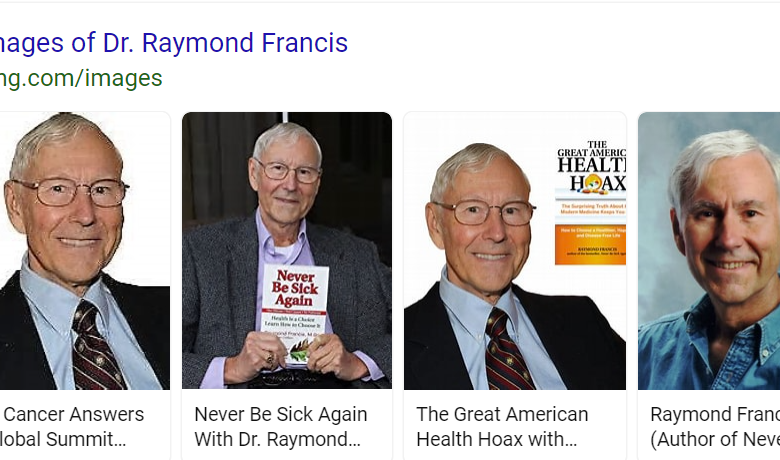This screenshot has height=460, width=780.
Task: Click The Great American Health Hoax with caption
Action: tap(502, 427)
